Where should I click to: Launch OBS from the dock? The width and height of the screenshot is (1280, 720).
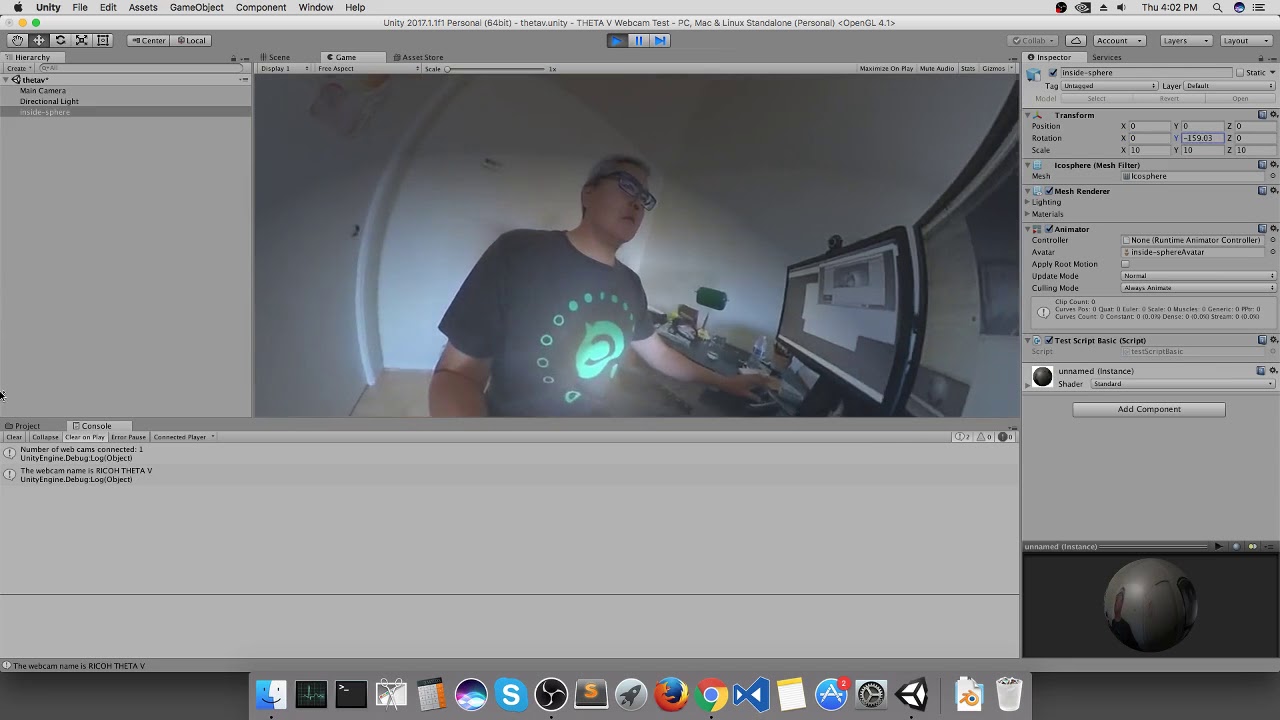coord(551,694)
